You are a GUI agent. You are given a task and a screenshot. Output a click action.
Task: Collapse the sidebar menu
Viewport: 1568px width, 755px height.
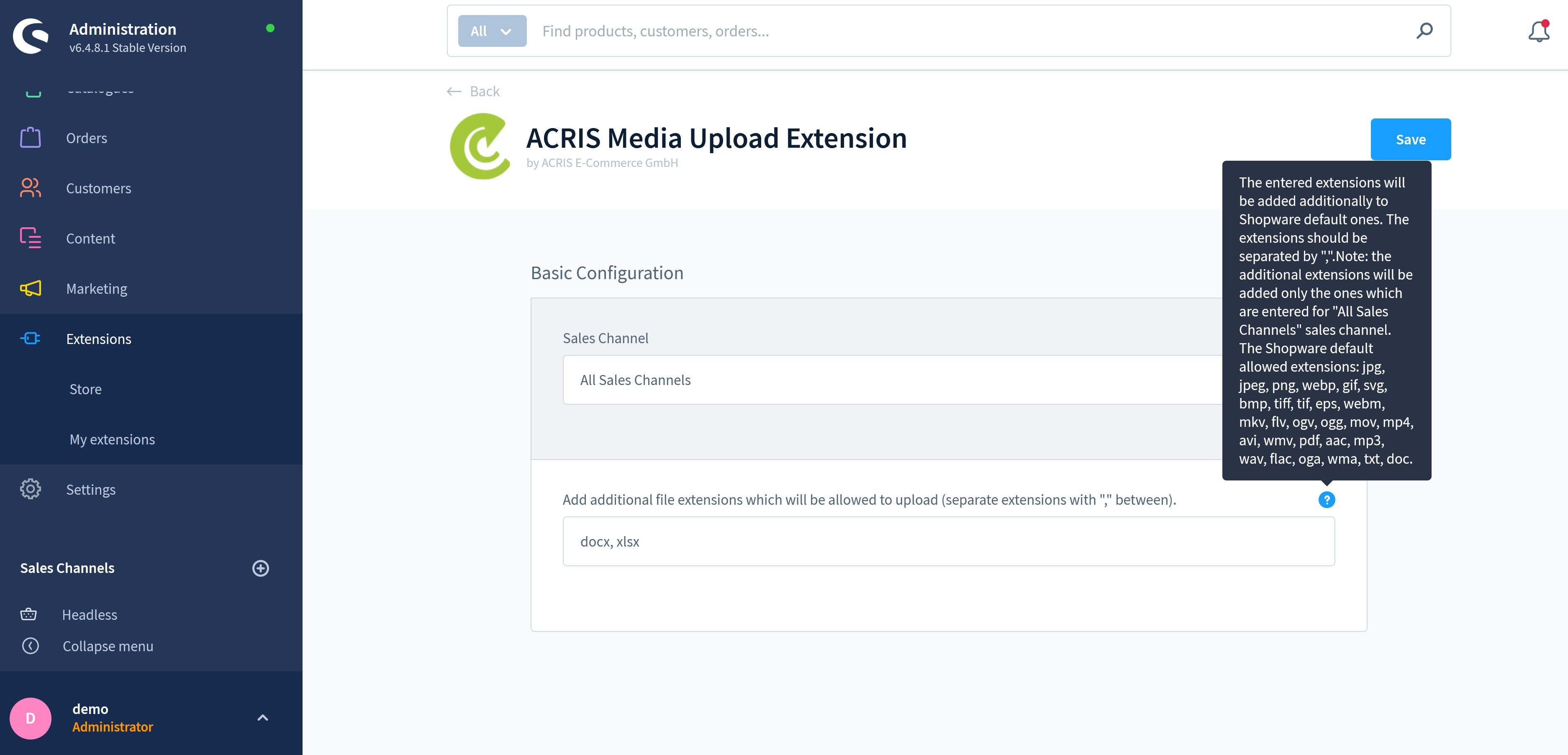tap(108, 645)
